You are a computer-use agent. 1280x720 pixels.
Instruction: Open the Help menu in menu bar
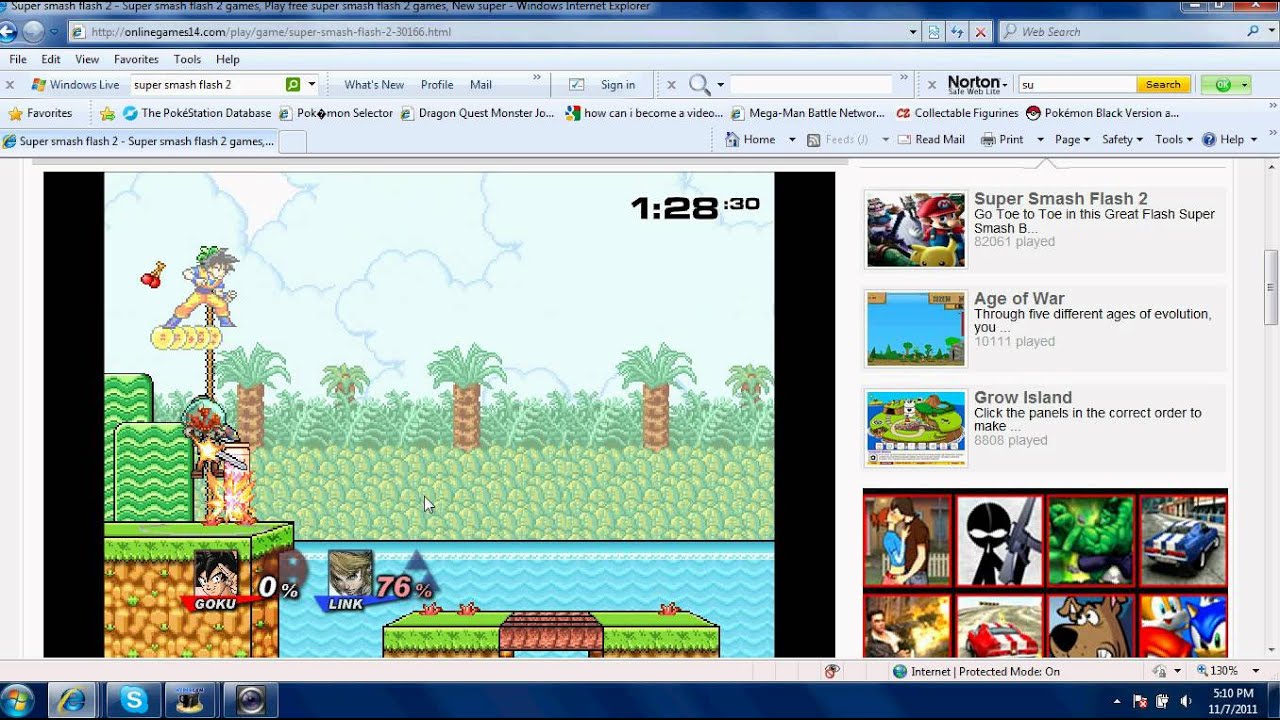pos(228,59)
